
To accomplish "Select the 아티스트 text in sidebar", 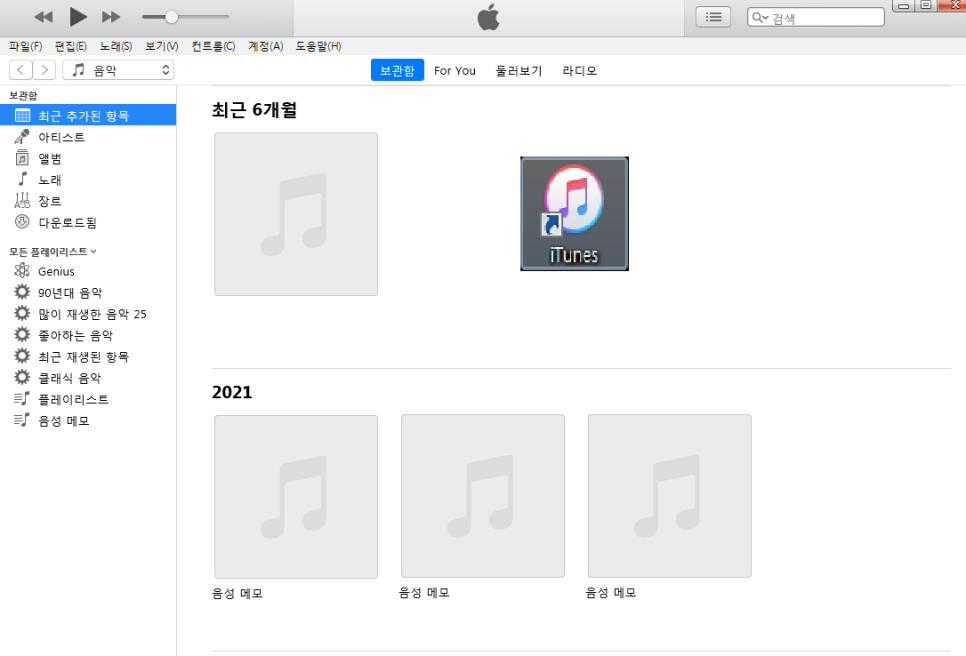I will pyautogui.click(x=62, y=137).
